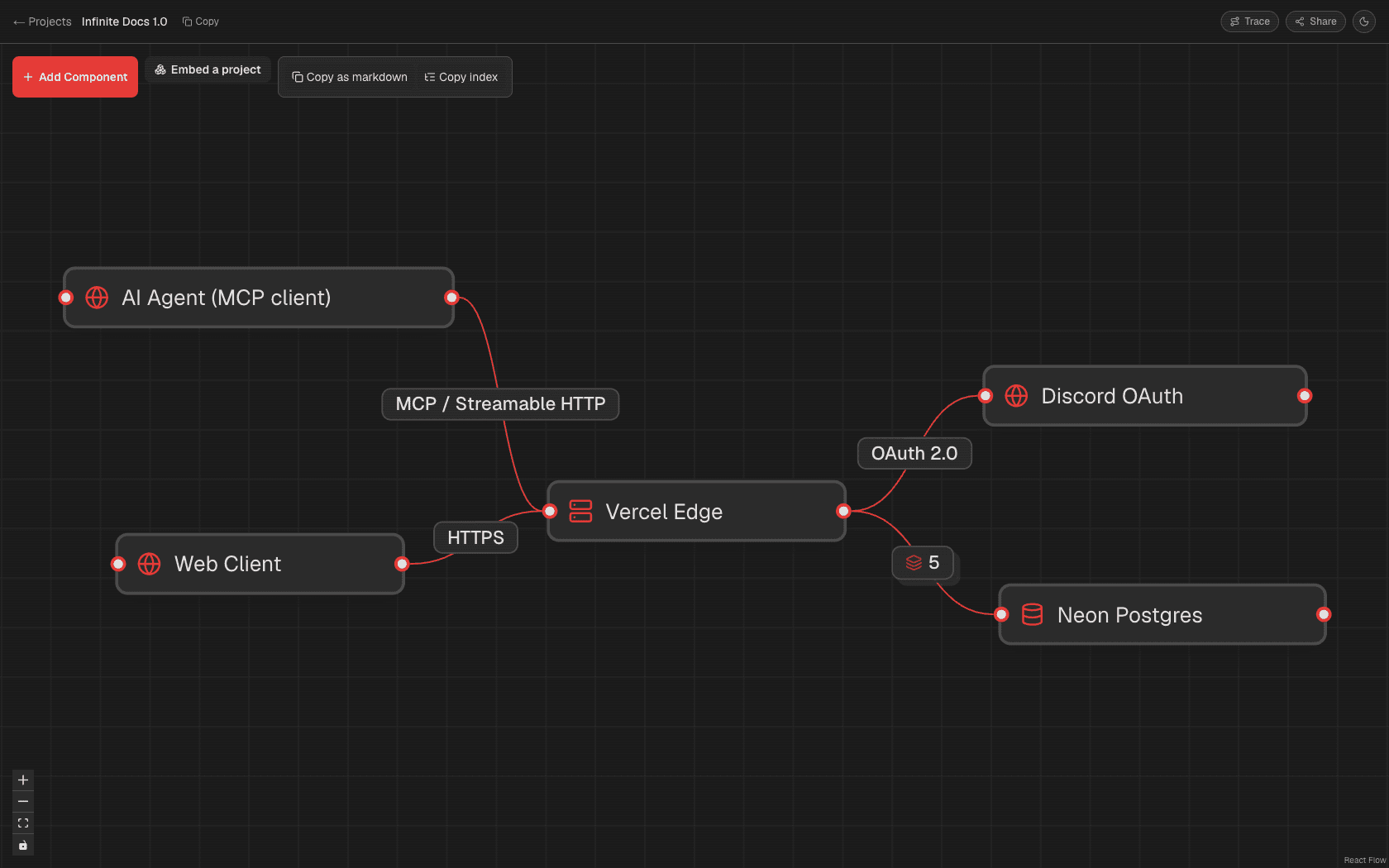1389x868 pixels.
Task: Click the left handle of Neon Postgres node
Action: [1001, 614]
